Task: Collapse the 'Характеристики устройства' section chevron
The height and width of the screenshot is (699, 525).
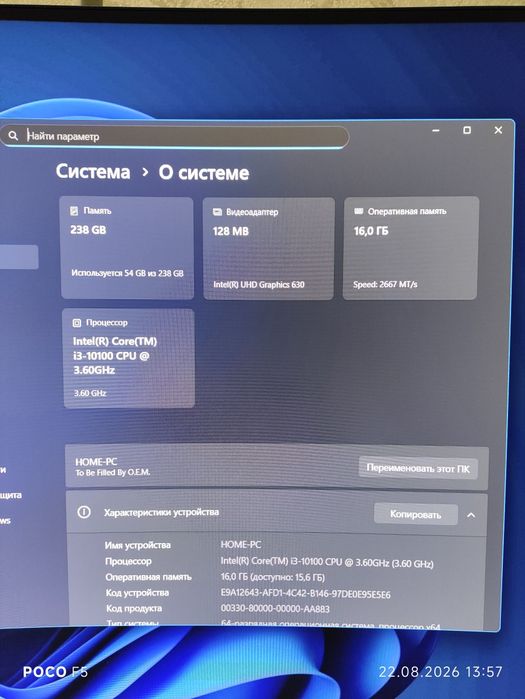Action: coord(471,515)
